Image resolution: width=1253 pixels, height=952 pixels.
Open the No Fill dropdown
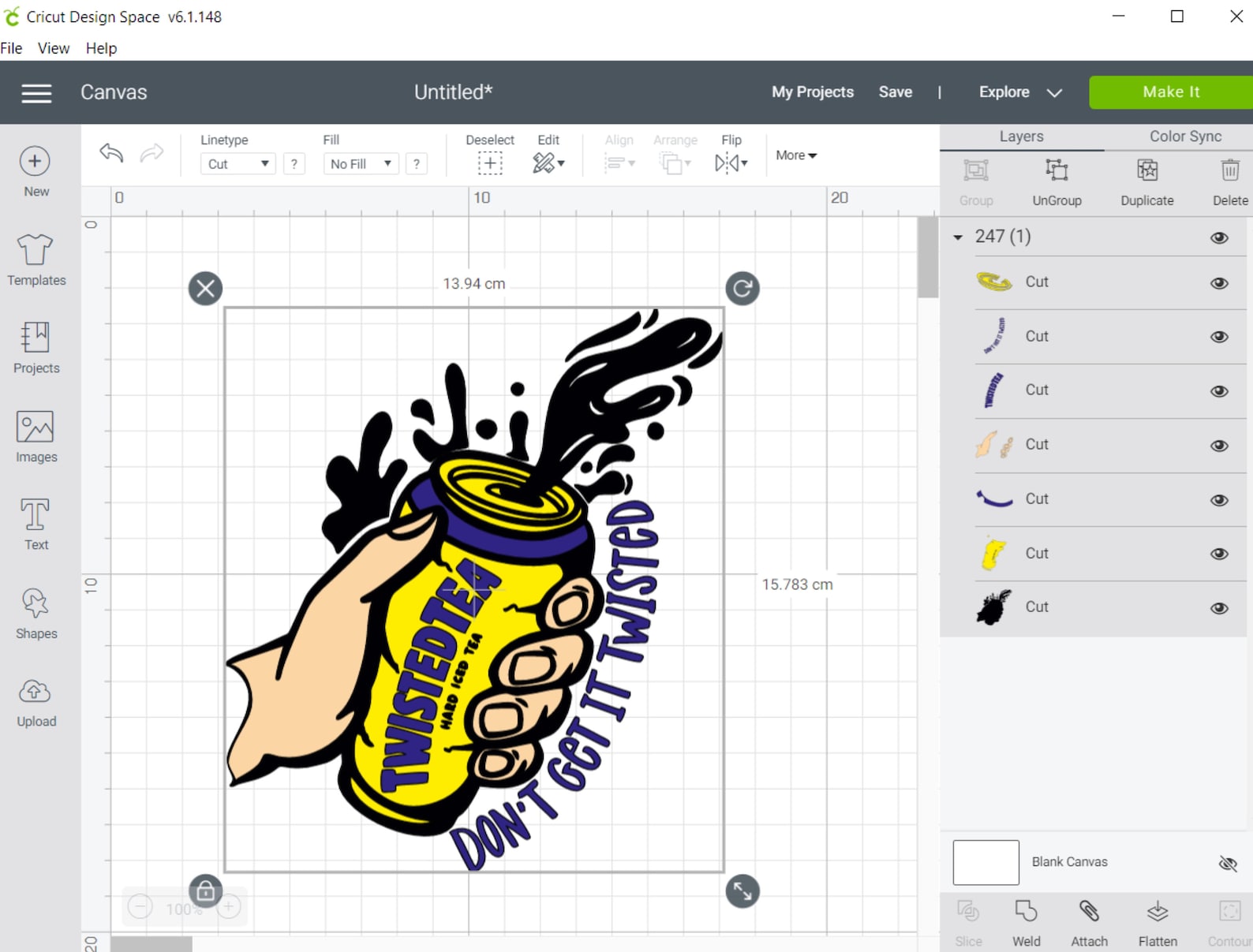point(361,164)
